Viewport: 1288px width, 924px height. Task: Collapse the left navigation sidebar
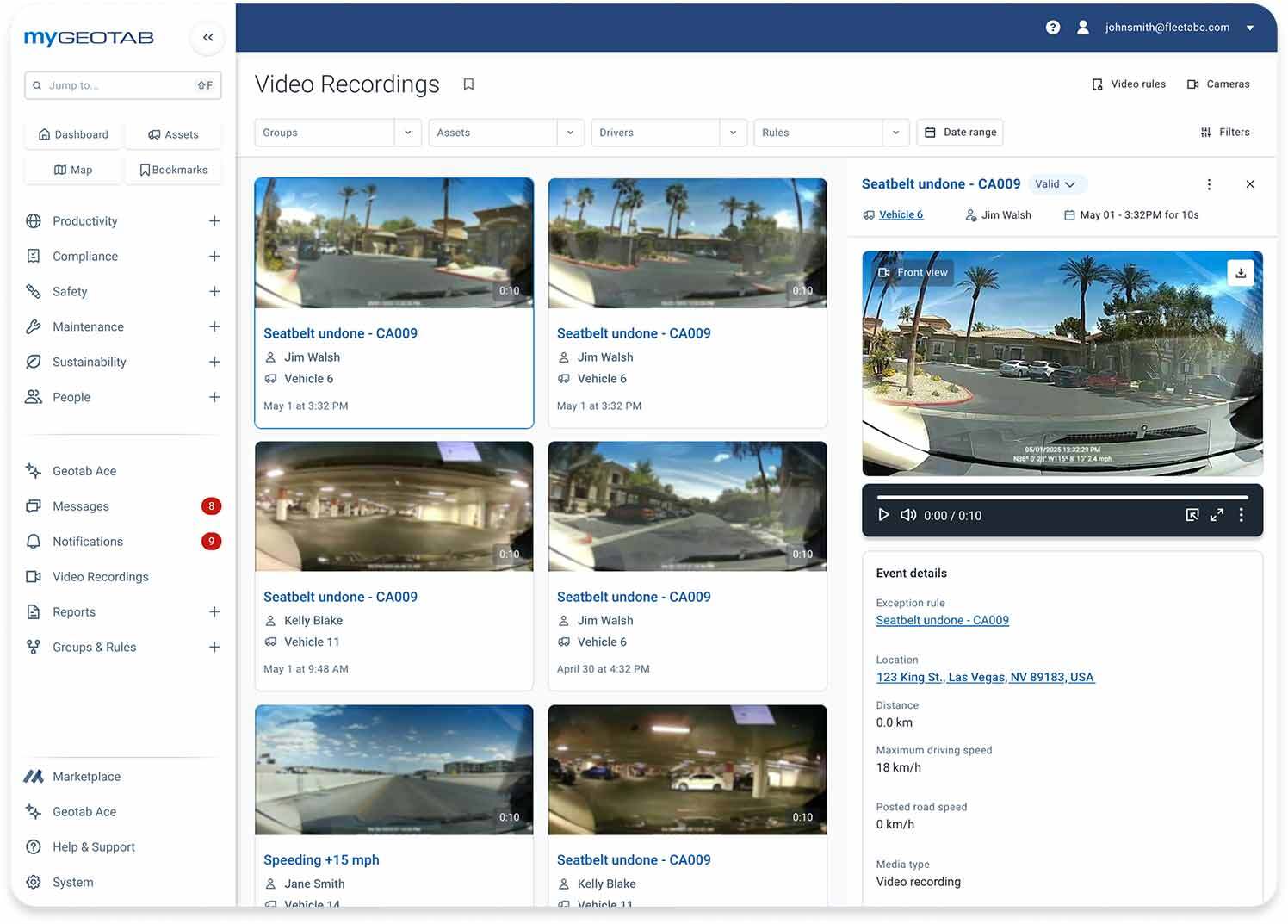(x=207, y=37)
